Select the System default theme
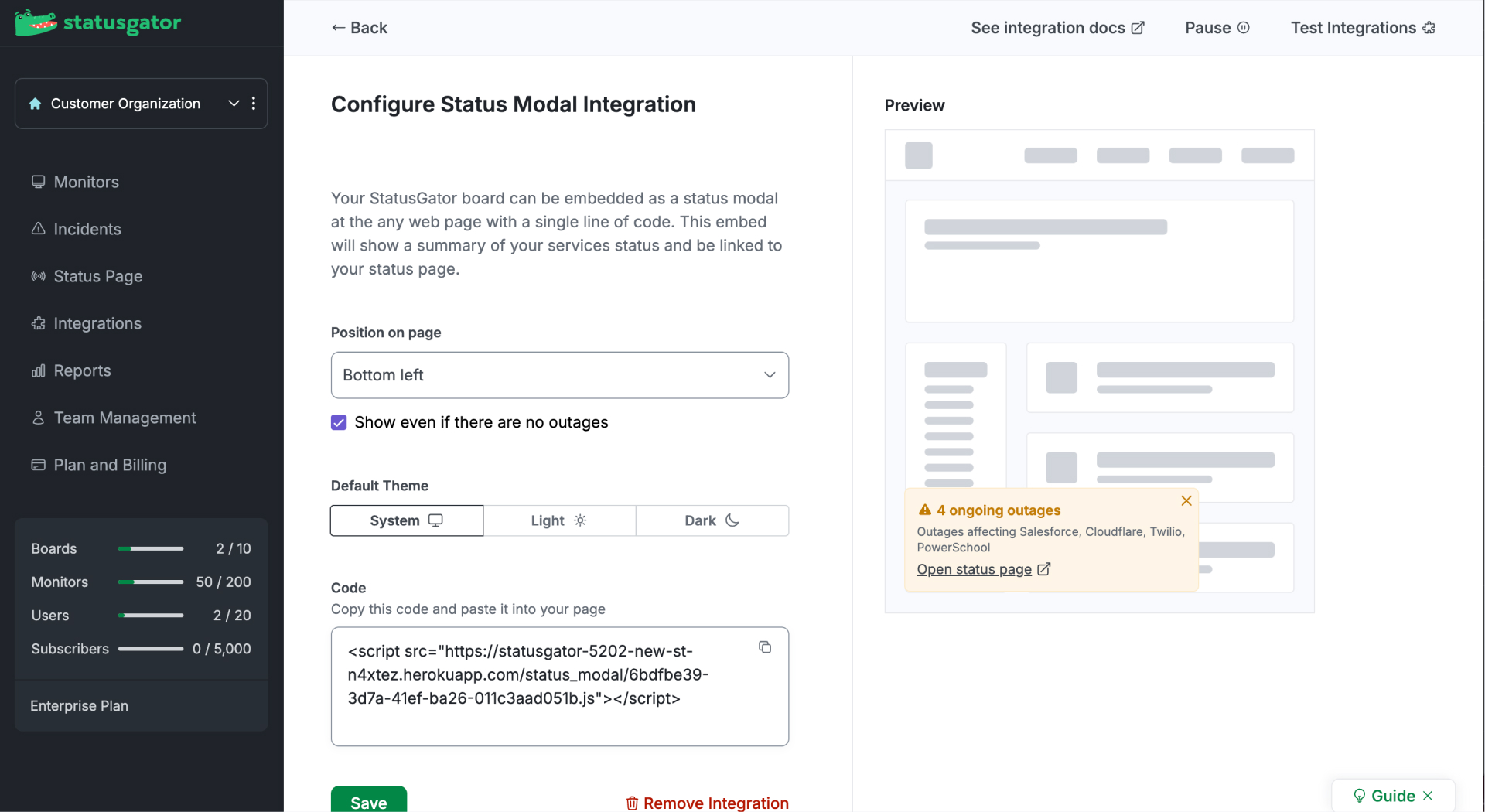This screenshot has width=1485, height=812. [407, 520]
